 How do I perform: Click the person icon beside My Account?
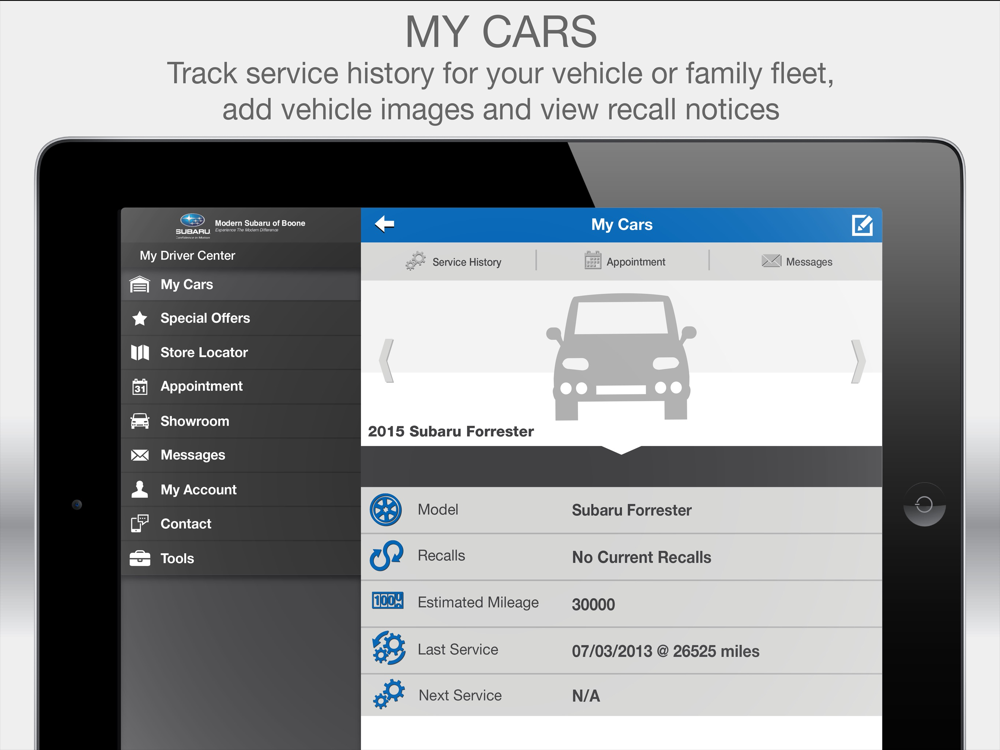140,489
